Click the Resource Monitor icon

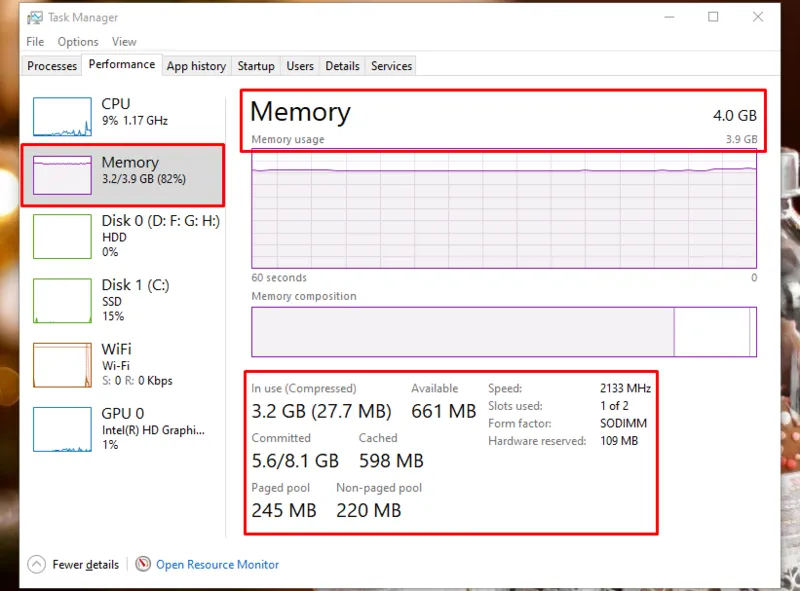[x=144, y=564]
